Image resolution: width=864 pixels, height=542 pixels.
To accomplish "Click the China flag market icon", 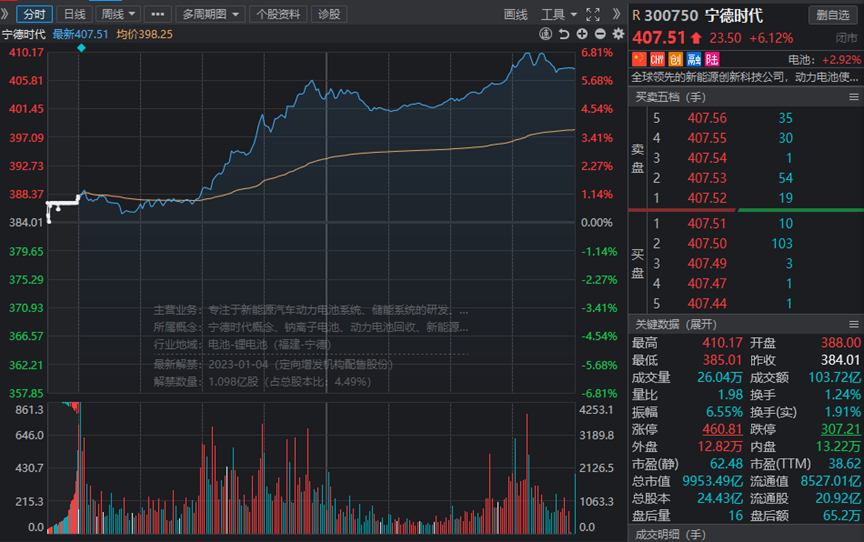I will 639,61.
